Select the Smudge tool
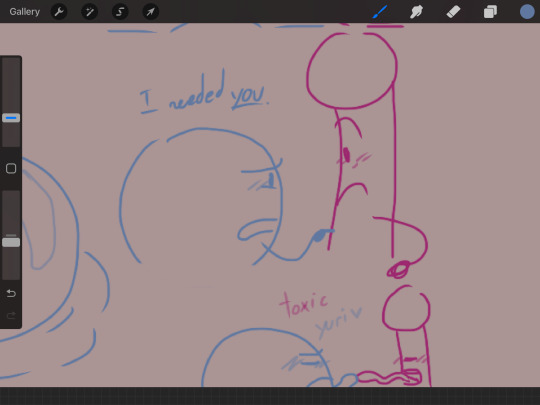Viewport: 540px width, 405px height. [416, 12]
